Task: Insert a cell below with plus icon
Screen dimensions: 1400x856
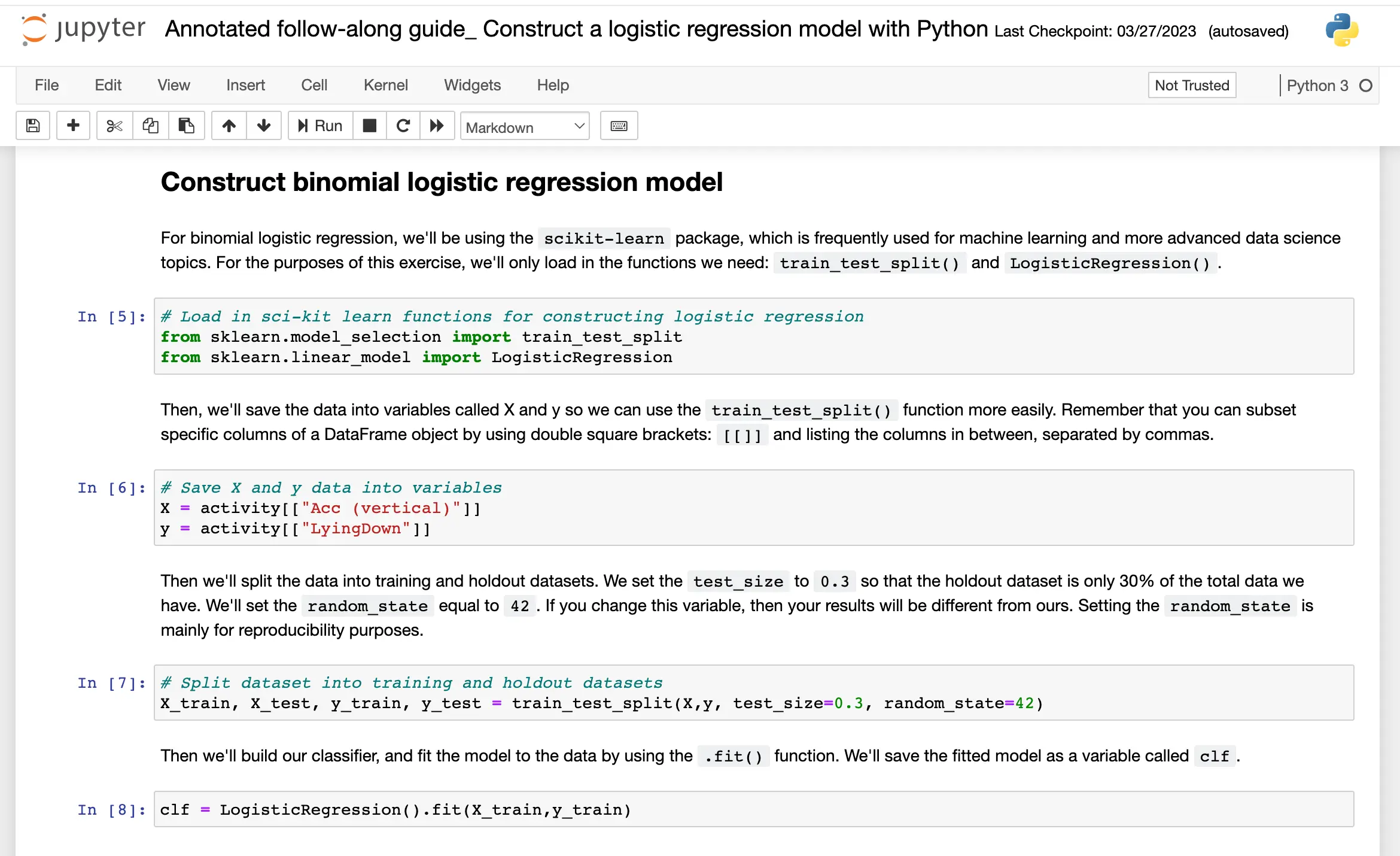Action: point(73,126)
